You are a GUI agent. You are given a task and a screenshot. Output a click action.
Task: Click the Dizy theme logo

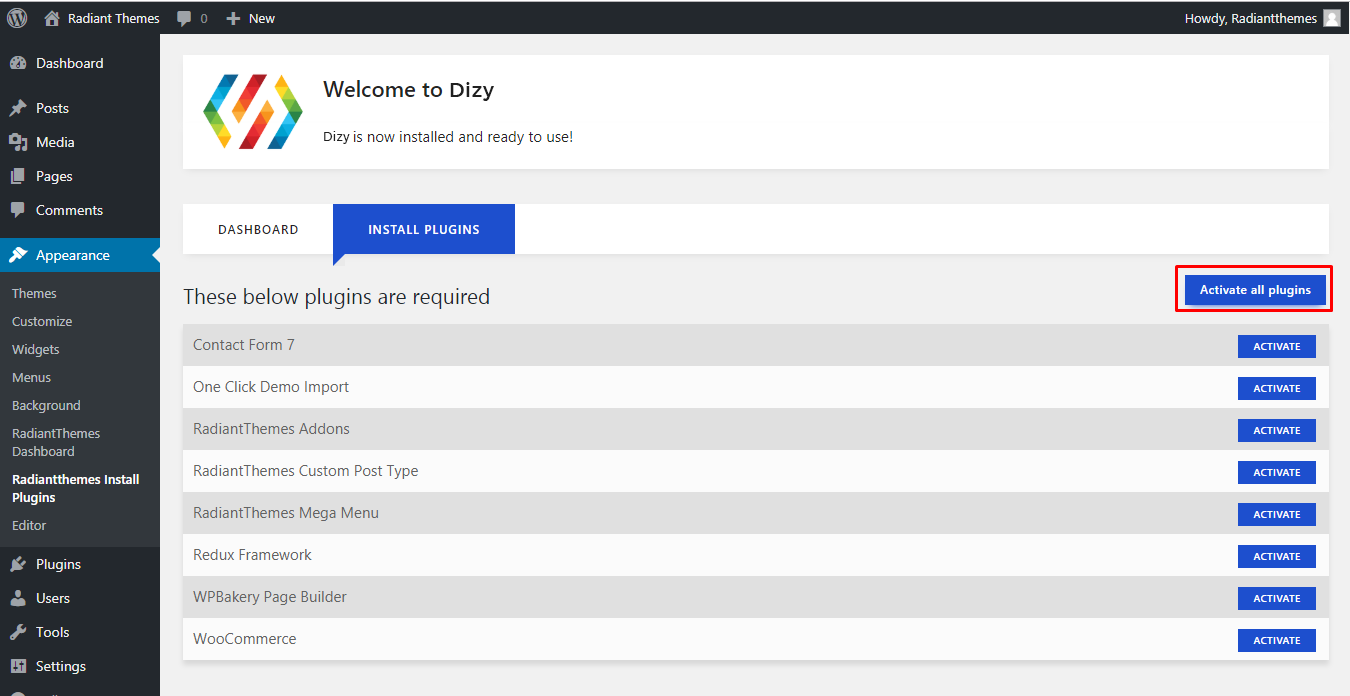(252, 111)
